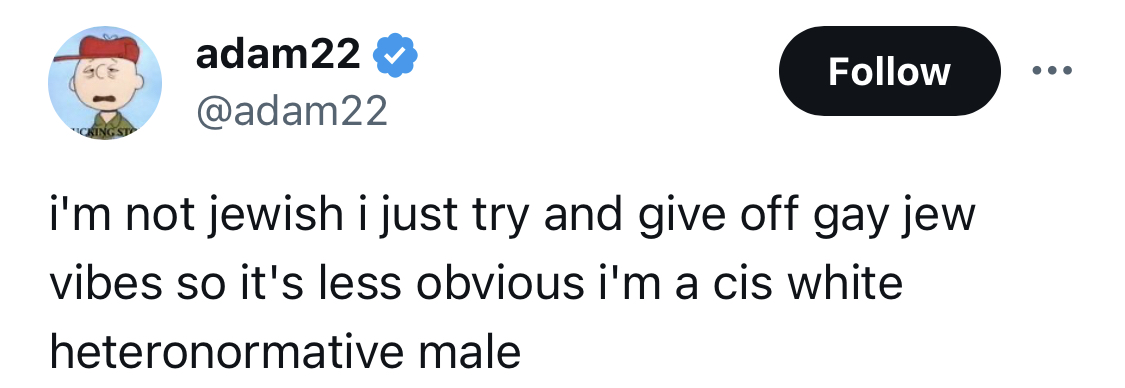
Task: Open the three-dot more options menu
Action: (1051, 70)
